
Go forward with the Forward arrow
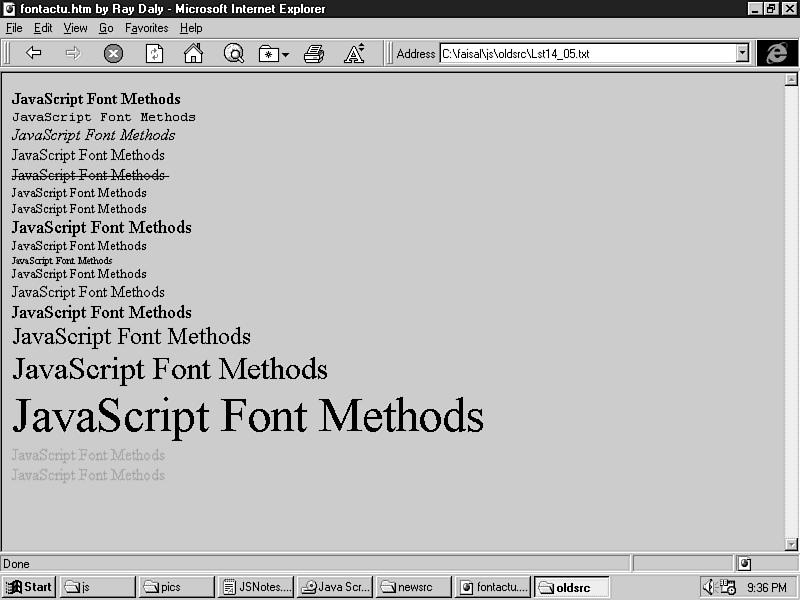pos(73,53)
